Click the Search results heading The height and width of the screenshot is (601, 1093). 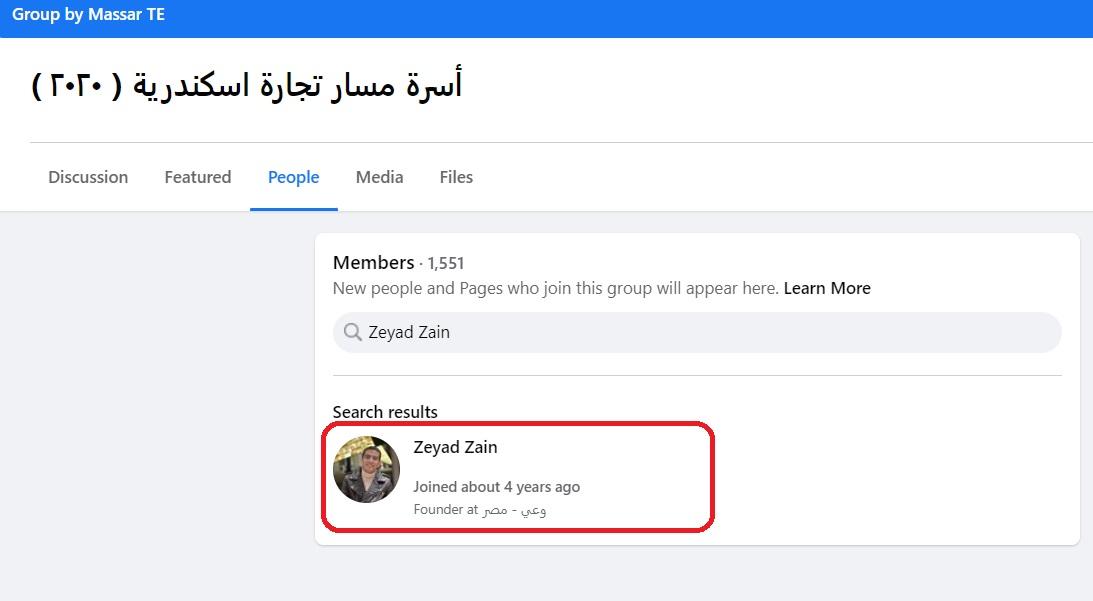(x=385, y=412)
